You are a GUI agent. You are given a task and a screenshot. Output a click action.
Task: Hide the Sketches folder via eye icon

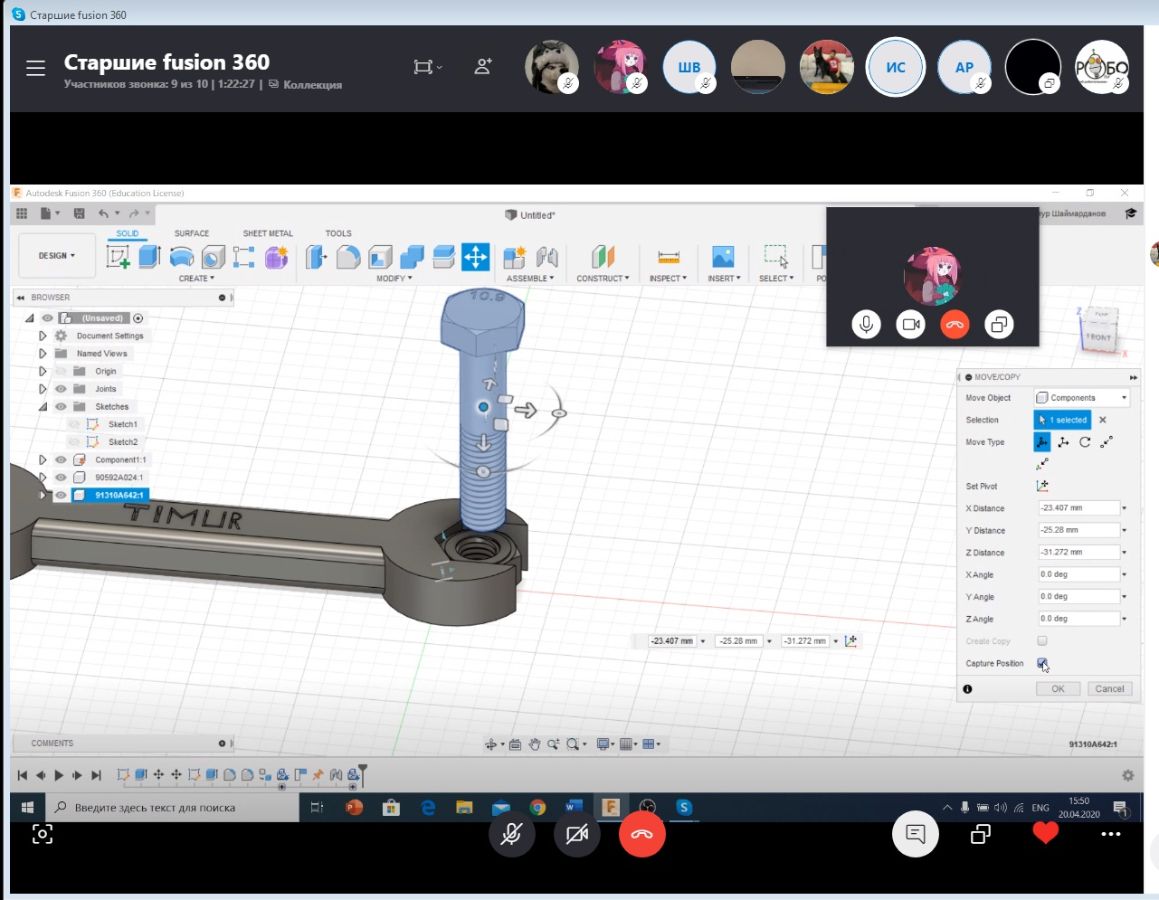coord(61,407)
